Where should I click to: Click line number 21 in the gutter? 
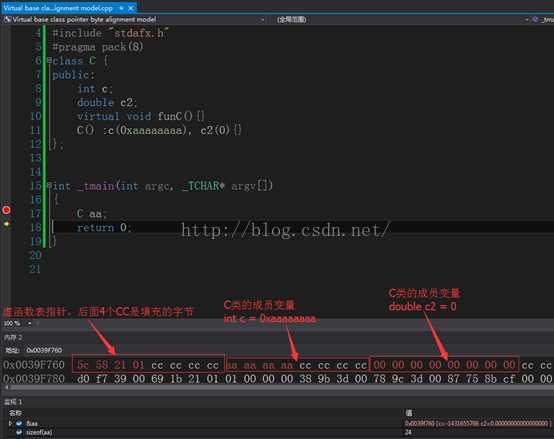coord(35,269)
